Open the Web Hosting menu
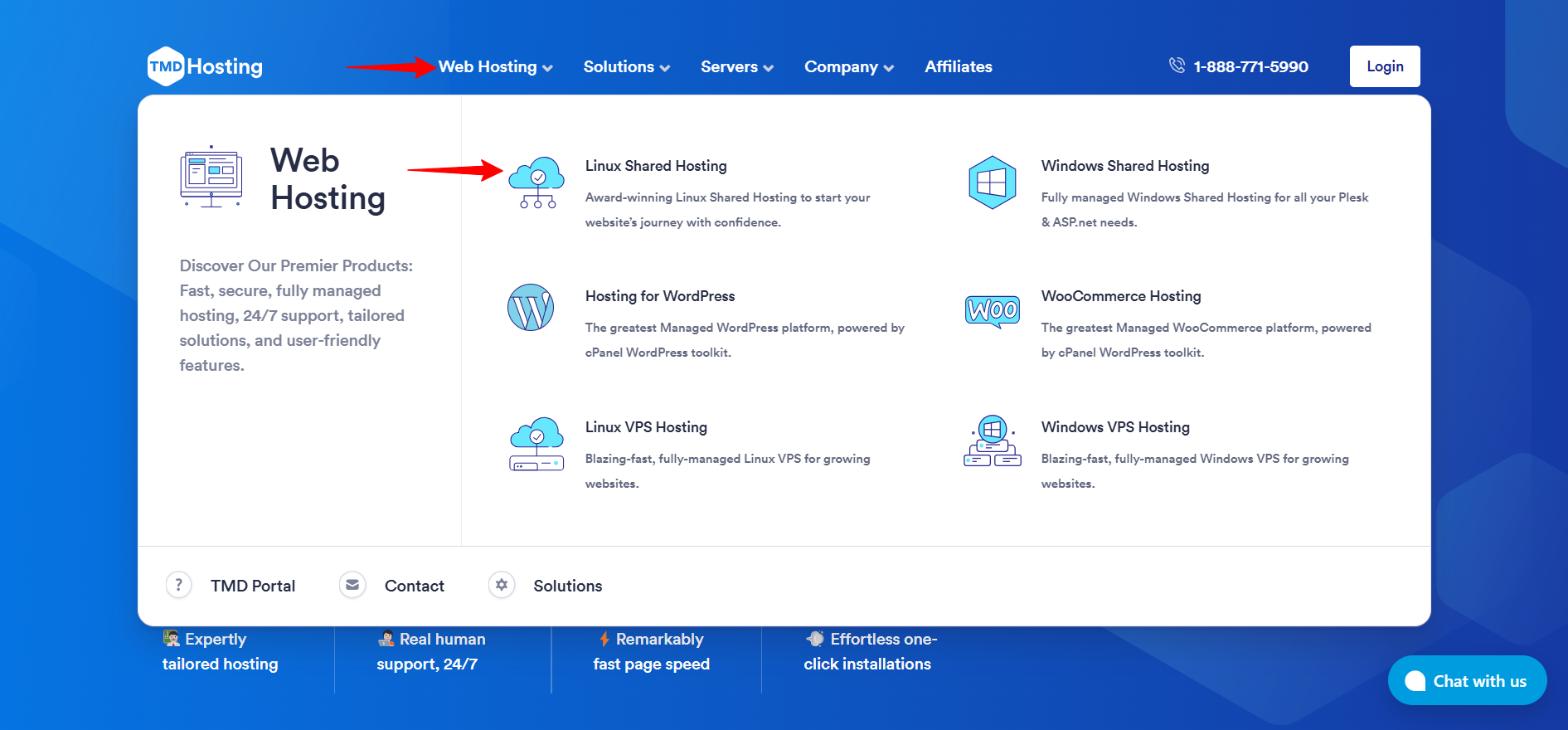This screenshot has height=730, width=1568. point(496,66)
